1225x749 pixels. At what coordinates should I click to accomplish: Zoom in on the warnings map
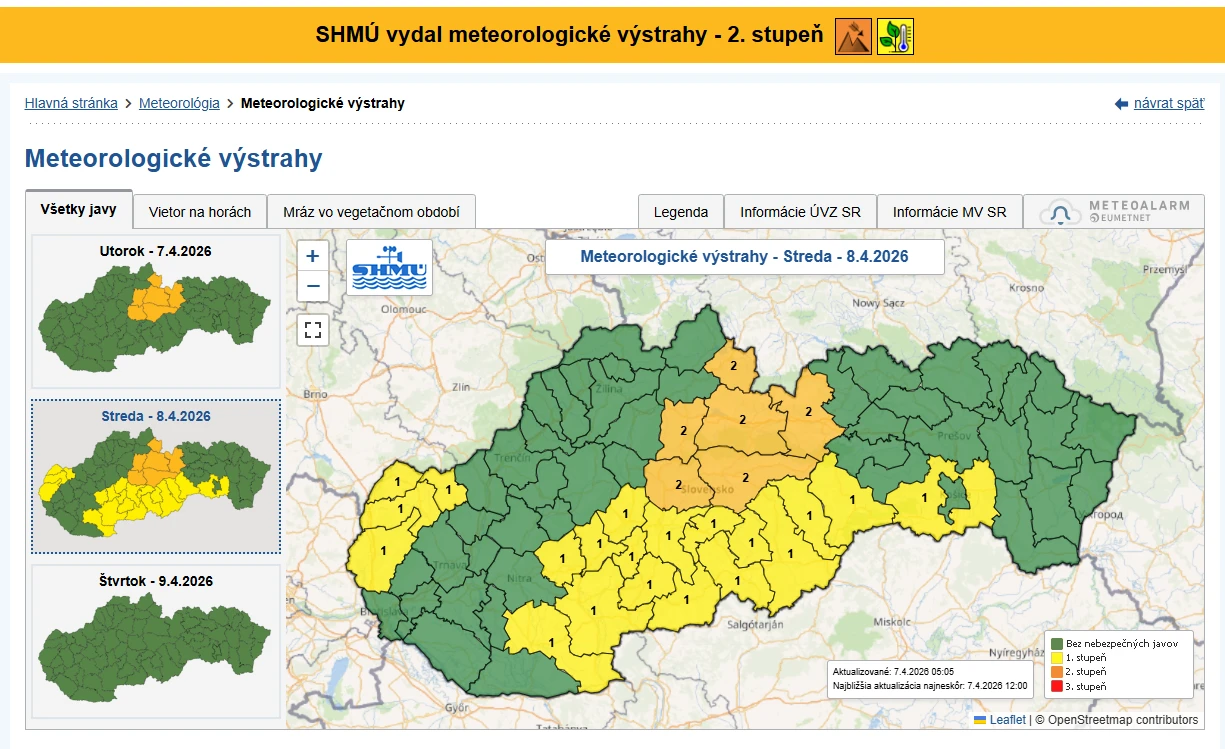tap(313, 256)
